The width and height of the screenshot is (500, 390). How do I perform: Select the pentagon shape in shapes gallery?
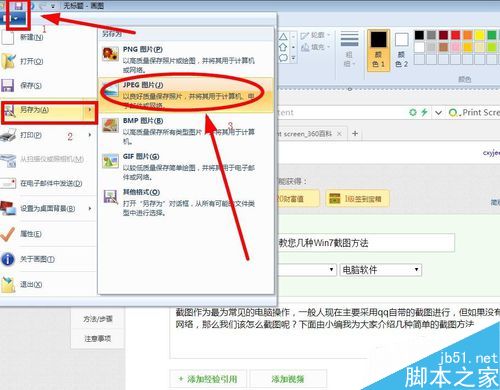[283, 47]
